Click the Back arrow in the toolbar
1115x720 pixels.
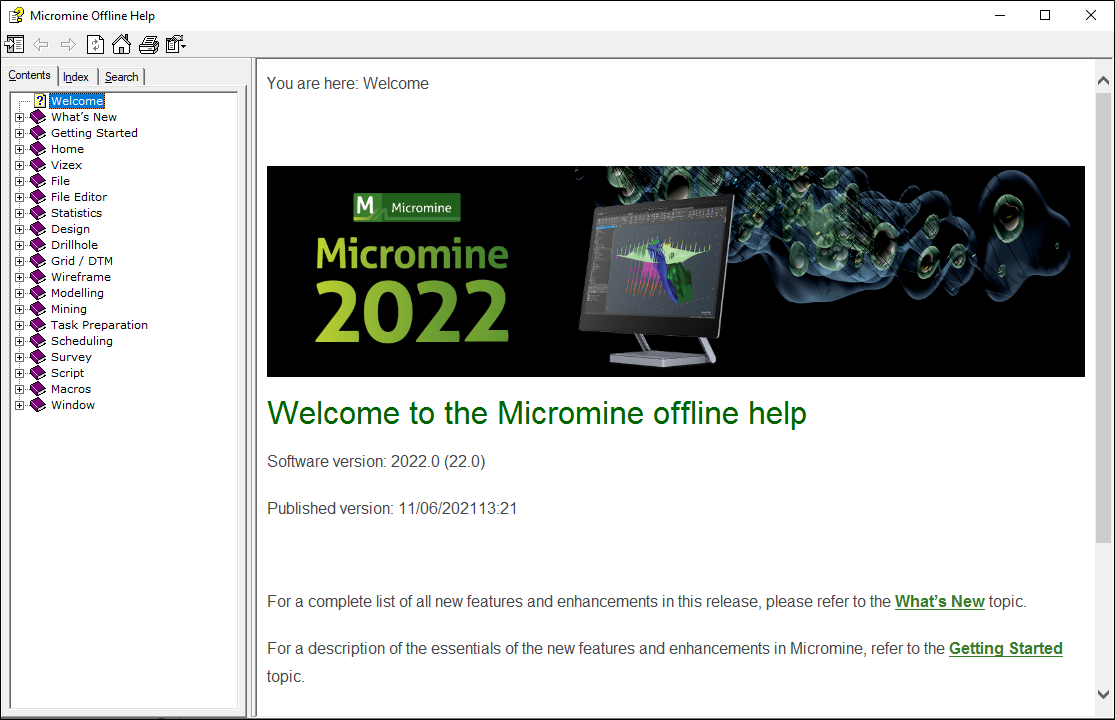pos(40,44)
